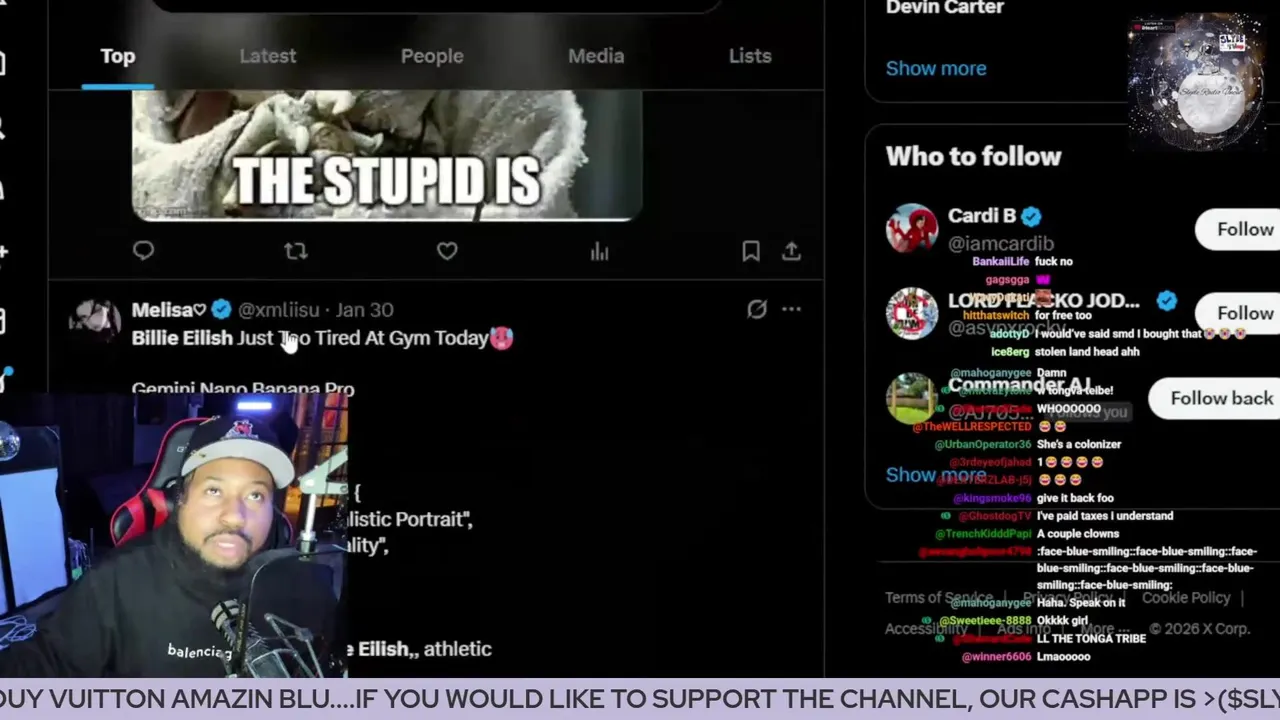Click the reply icon under the meme post

143,251
